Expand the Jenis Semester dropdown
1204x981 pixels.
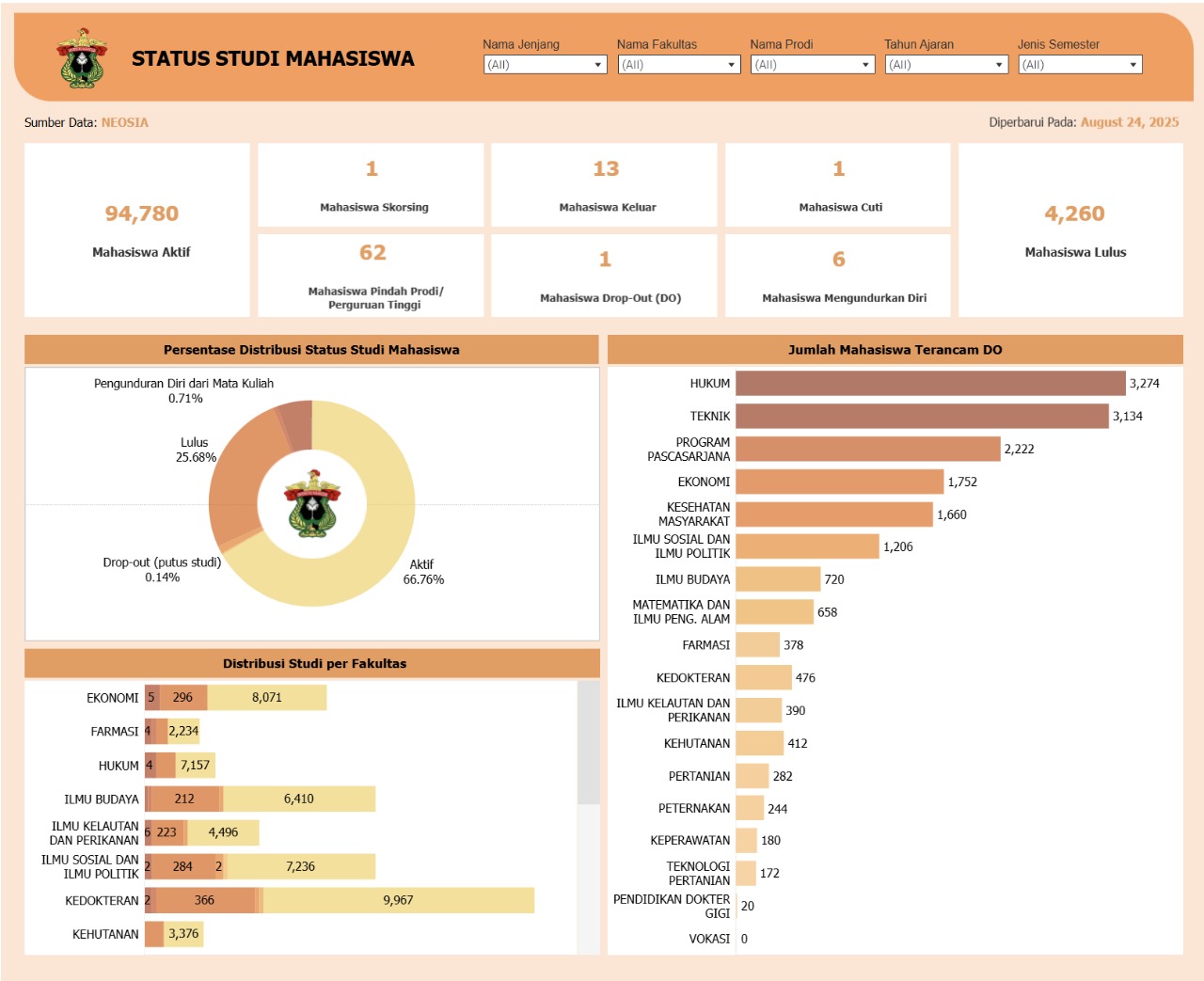click(1080, 64)
